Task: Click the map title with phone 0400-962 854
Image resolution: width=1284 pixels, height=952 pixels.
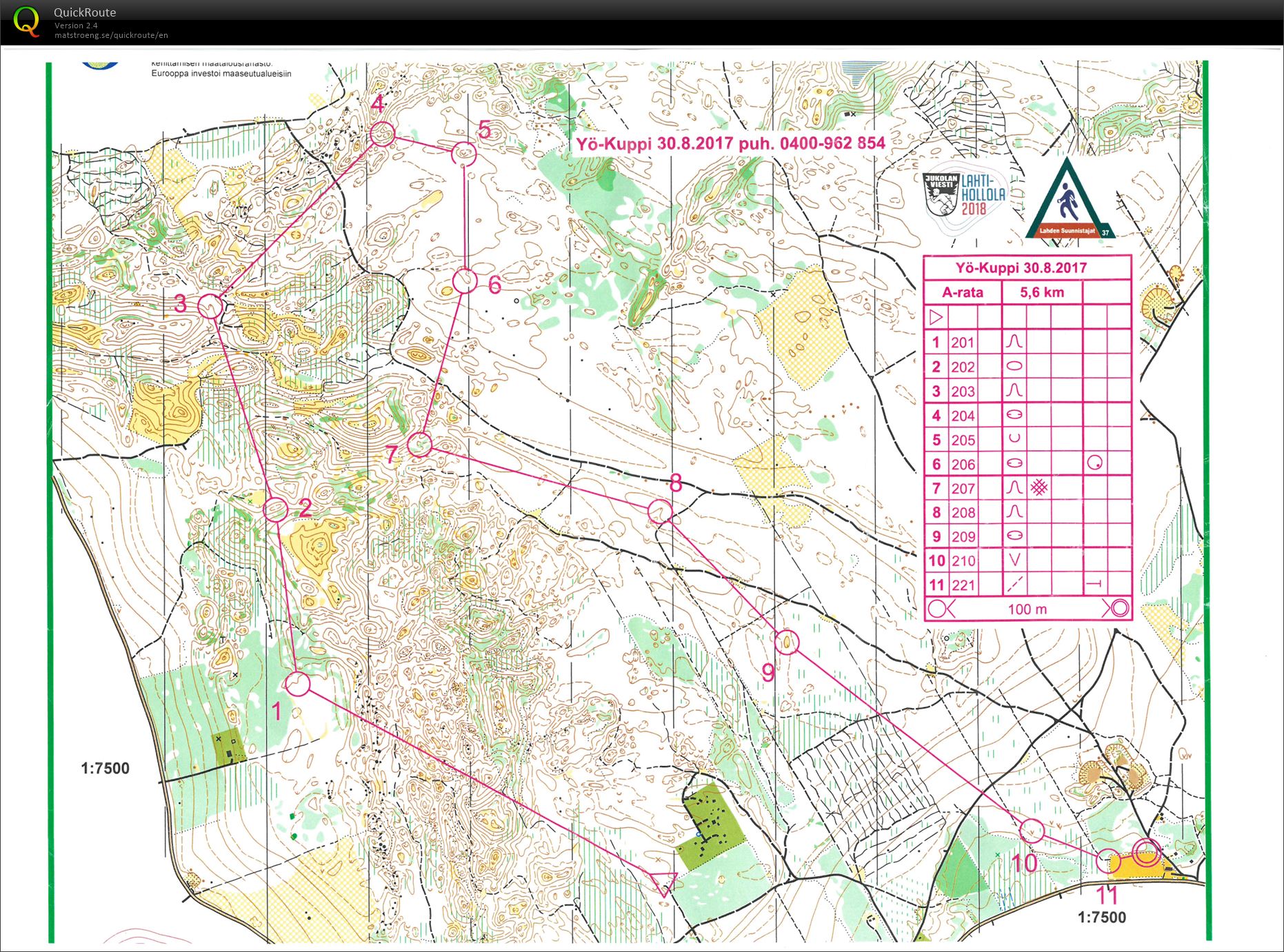Action: pyautogui.click(x=731, y=143)
